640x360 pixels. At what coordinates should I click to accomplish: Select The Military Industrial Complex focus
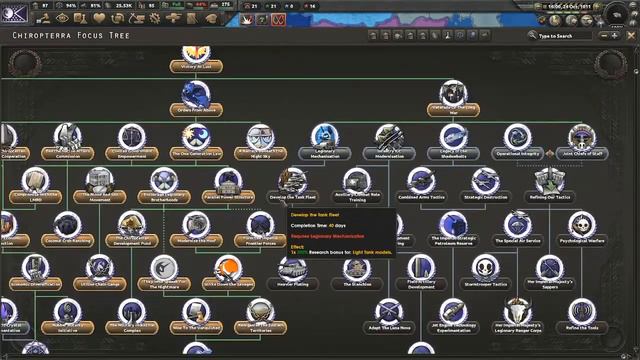click(x=131, y=316)
